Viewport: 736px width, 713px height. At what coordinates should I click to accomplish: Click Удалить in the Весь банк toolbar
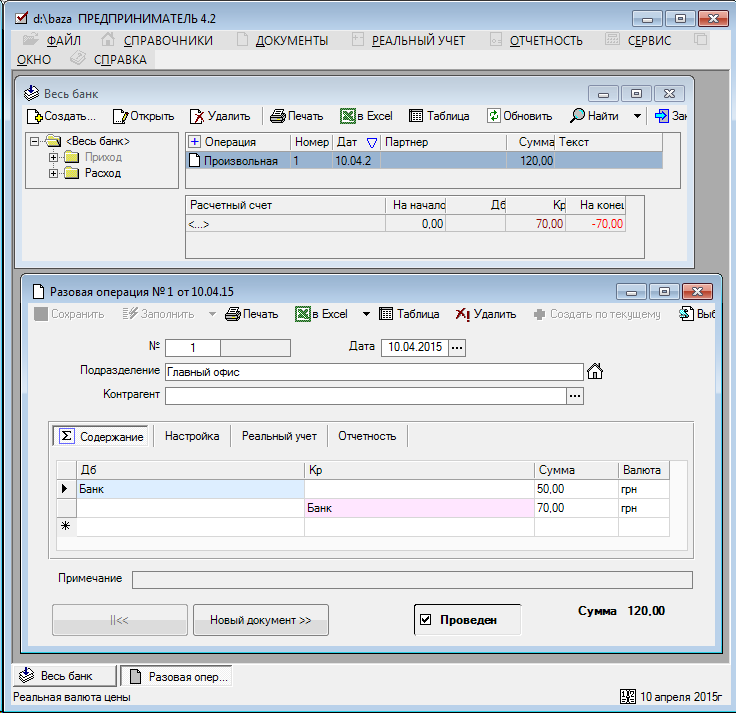220,116
